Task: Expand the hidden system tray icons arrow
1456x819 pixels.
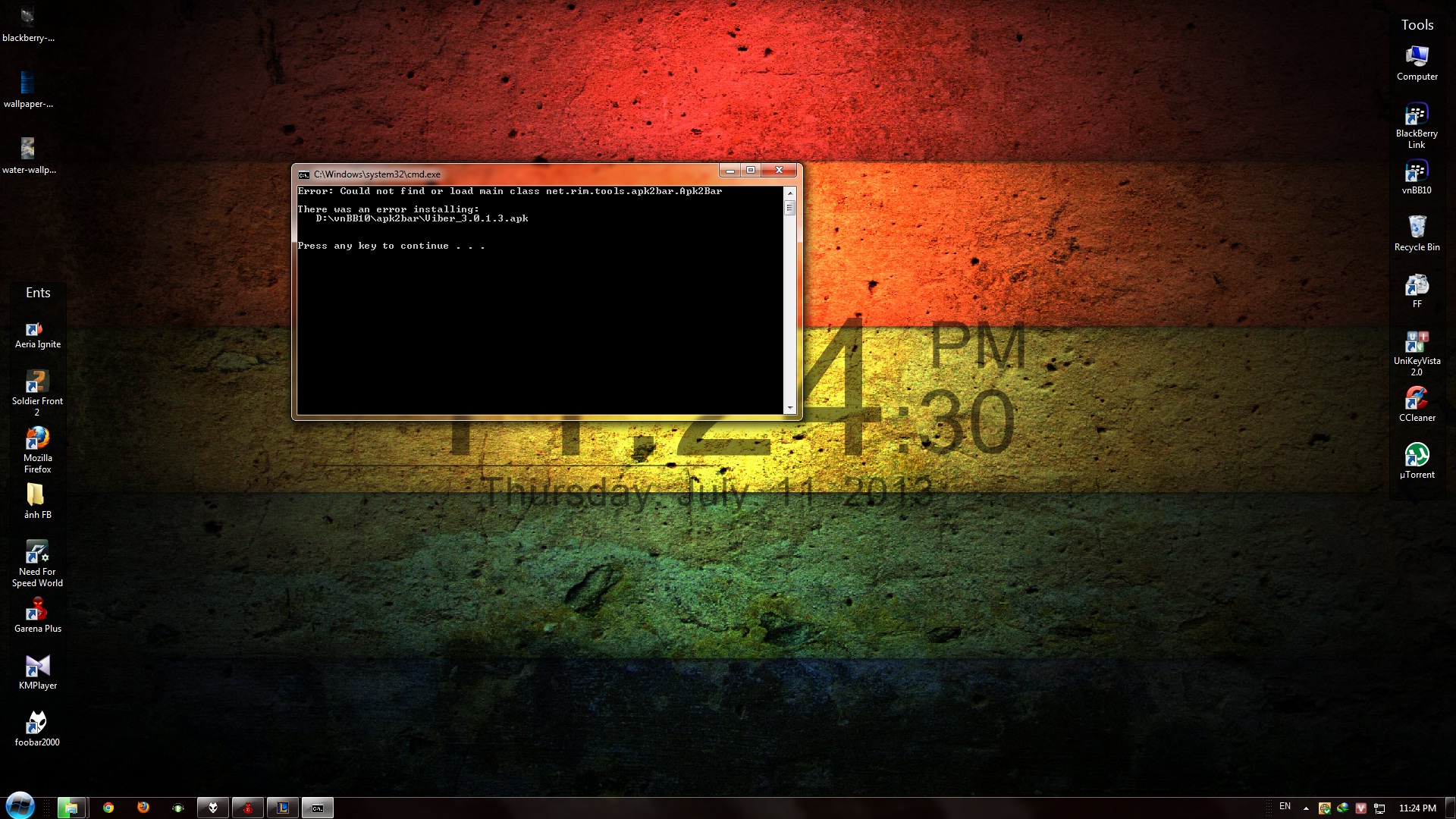Action: pos(1306,808)
